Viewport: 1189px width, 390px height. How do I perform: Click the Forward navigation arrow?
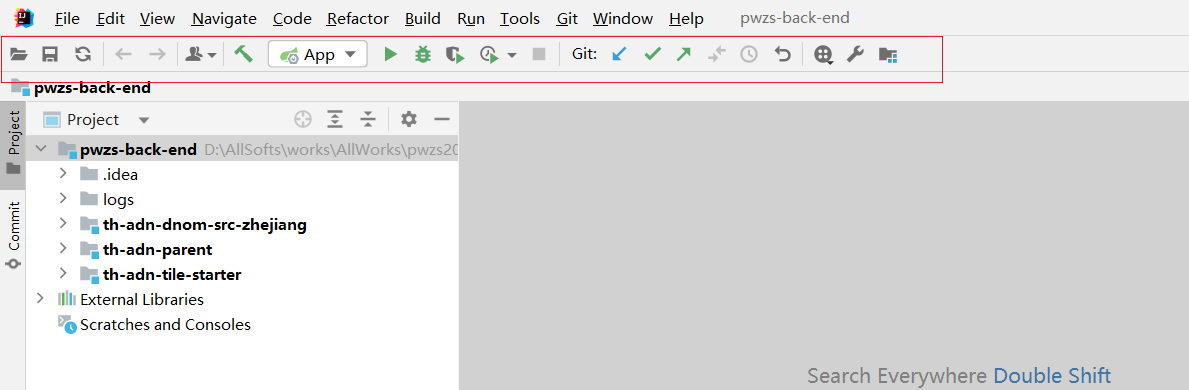pyautogui.click(x=157, y=55)
